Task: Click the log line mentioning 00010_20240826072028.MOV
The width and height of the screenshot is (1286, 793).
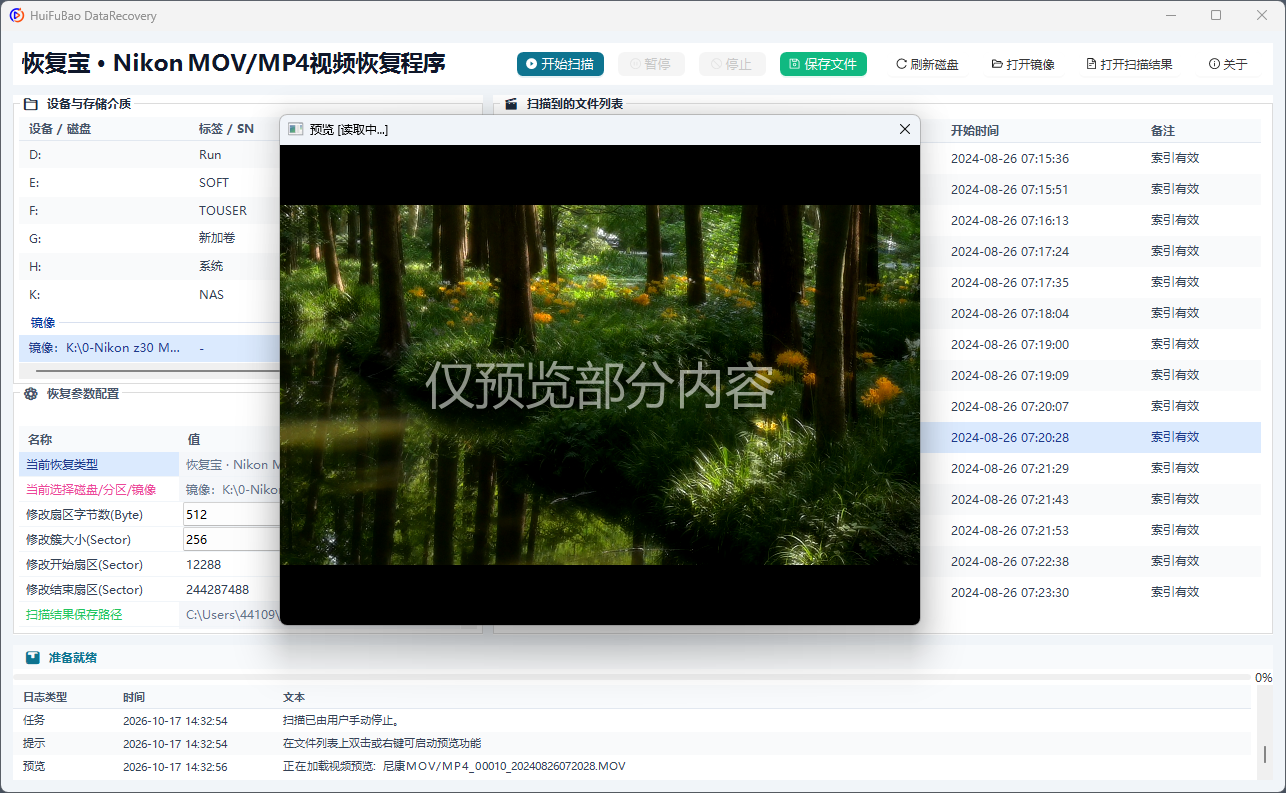Action: pyautogui.click(x=454, y=766)
